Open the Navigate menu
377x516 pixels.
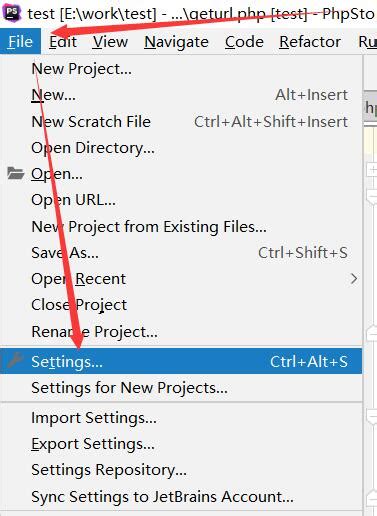pos(176,42)
